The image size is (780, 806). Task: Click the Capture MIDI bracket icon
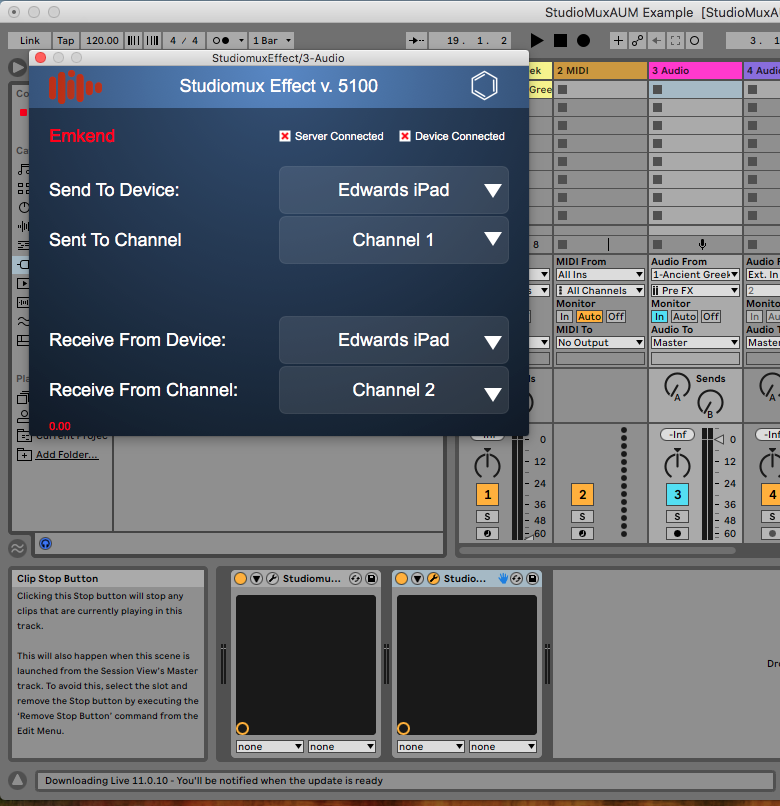676,41
